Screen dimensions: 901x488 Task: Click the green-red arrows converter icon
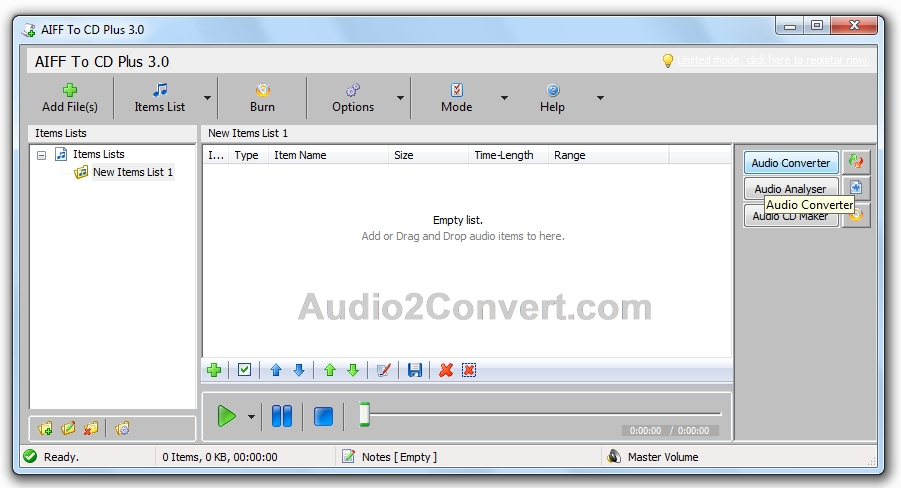click(x=856, y=162)
